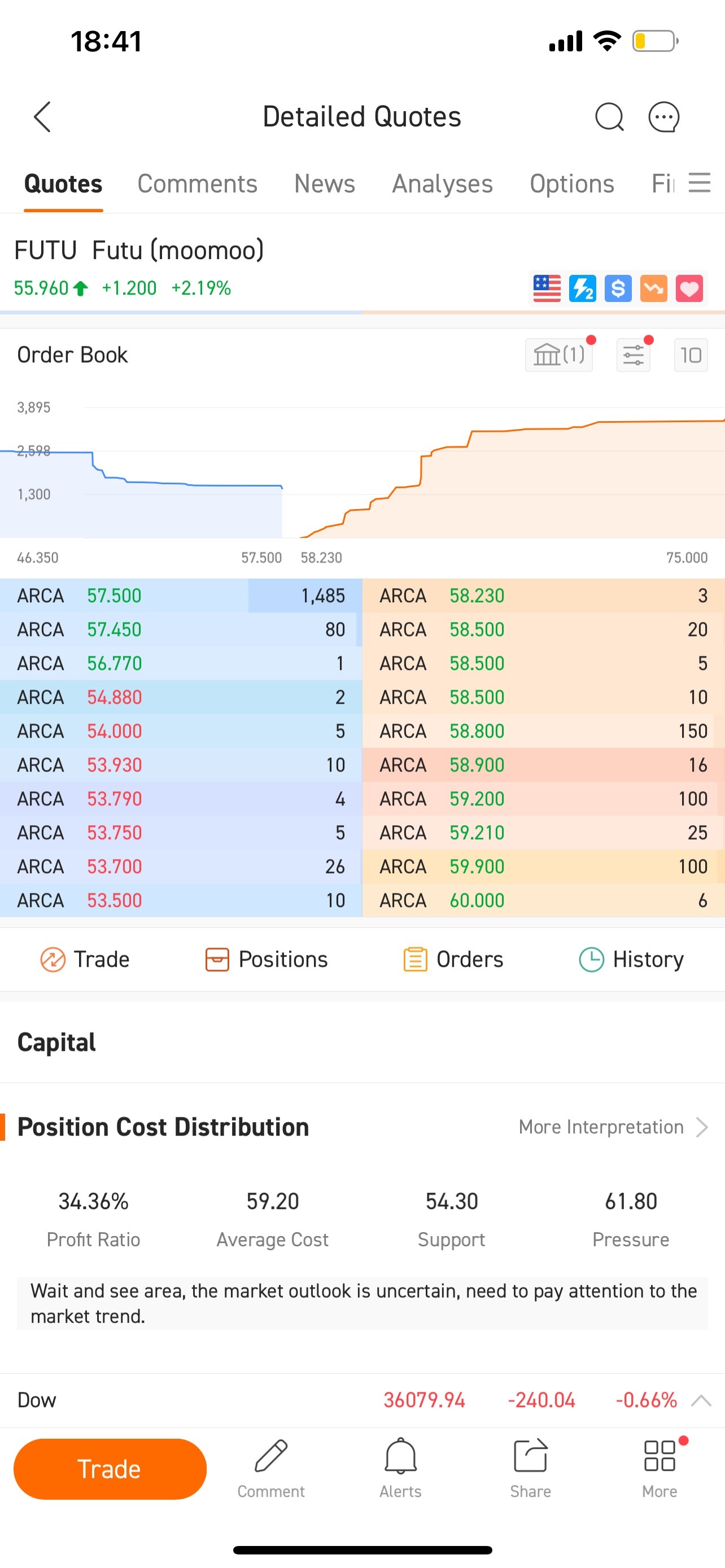Tap the Share icon
This screenshot has width=725, height=1568.
click(x=530, y=1468)
